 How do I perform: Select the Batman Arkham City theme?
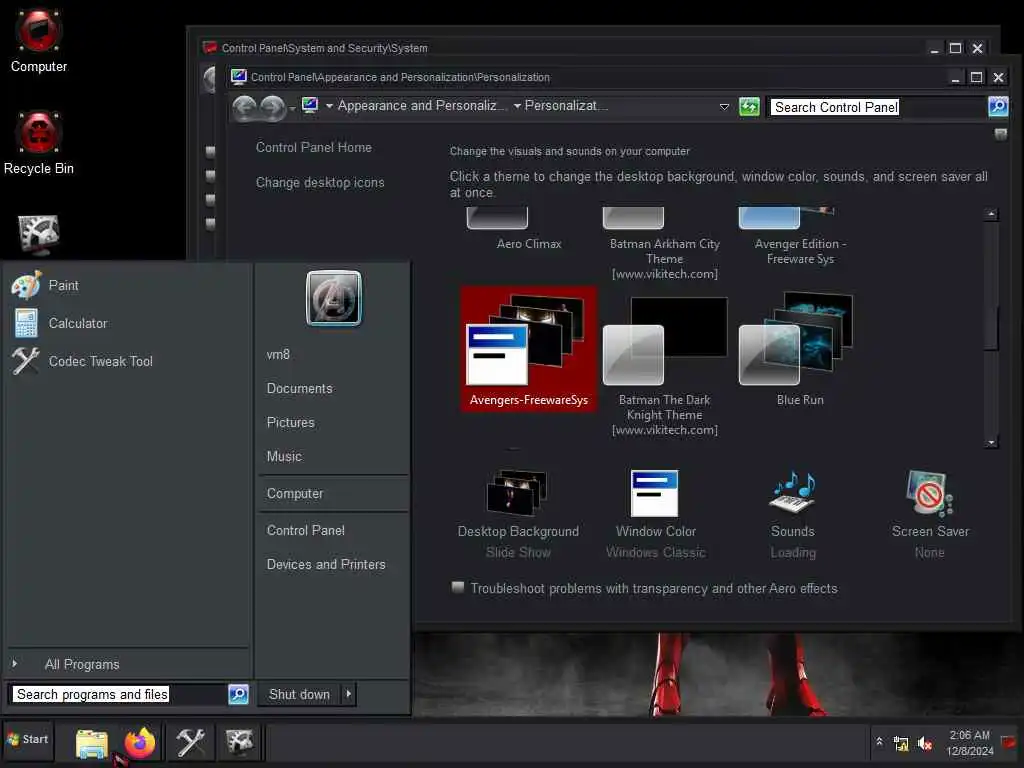pyautogui.click(x=664, y=244)
